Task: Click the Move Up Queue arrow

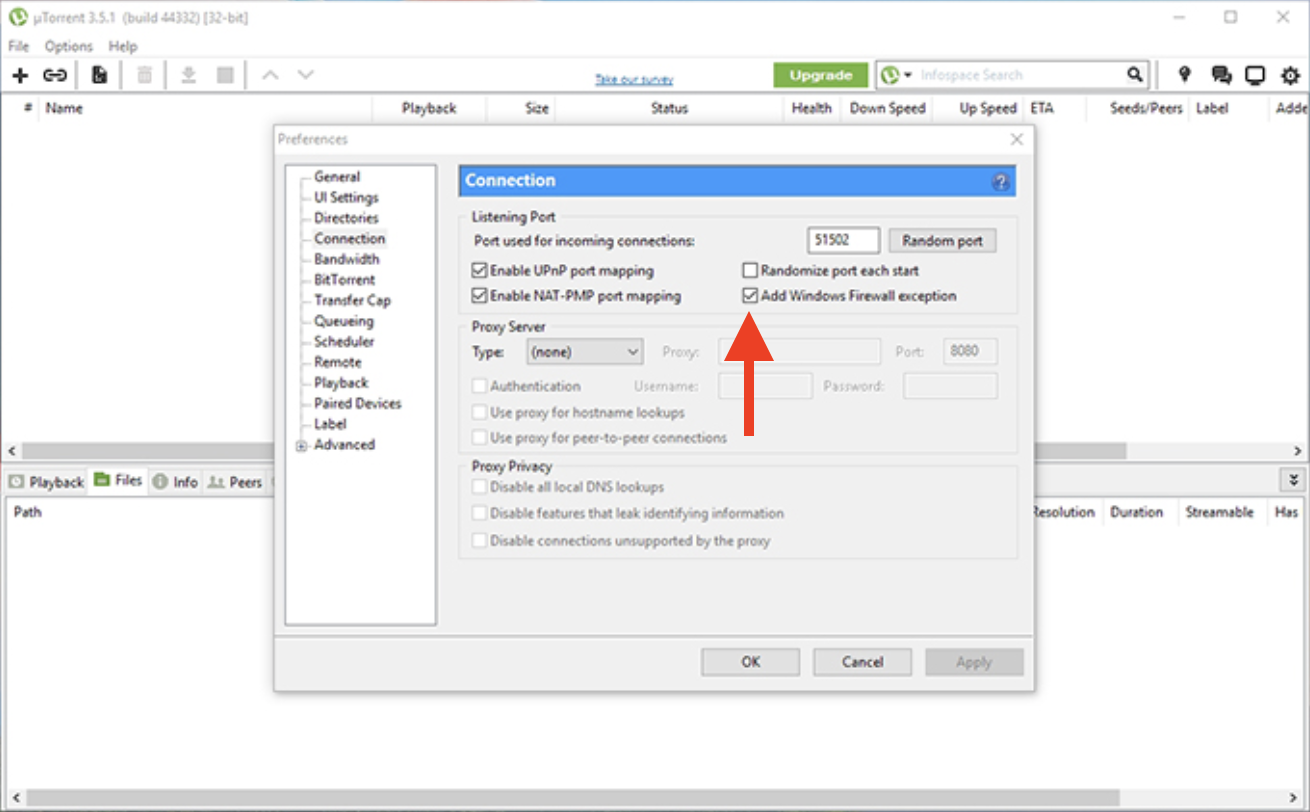Action: pos(270,75)
